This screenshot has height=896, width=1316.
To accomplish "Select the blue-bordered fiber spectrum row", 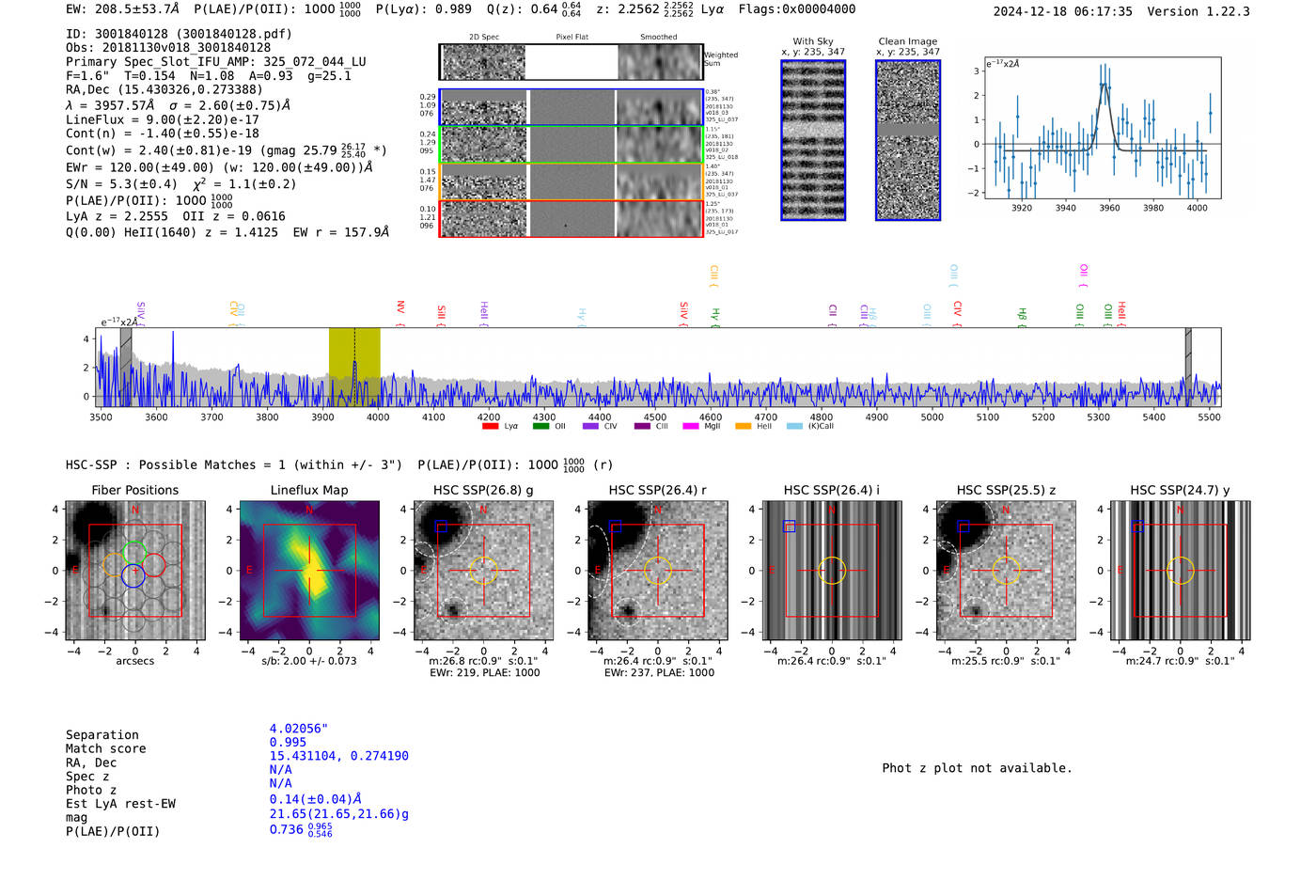I will point(572,108).
